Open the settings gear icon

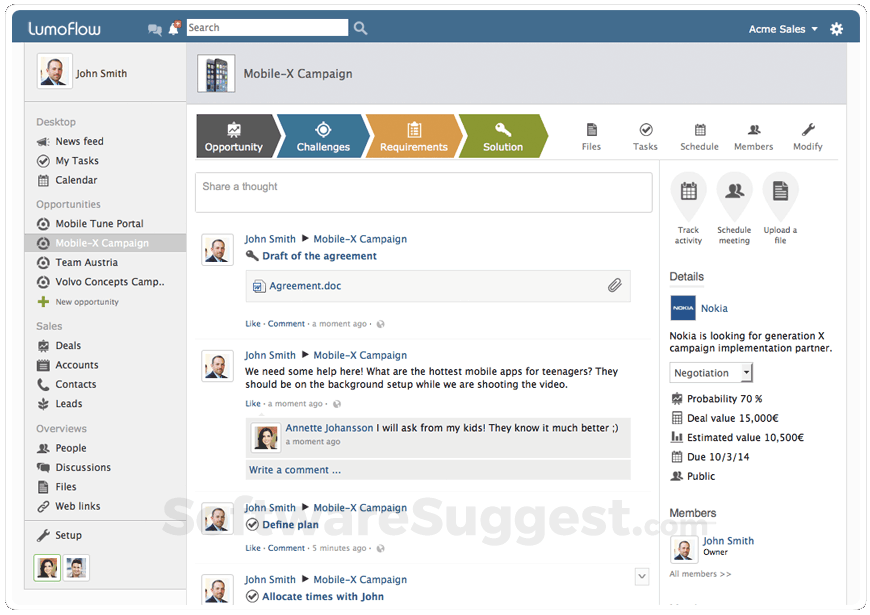(x=836, y=29)
